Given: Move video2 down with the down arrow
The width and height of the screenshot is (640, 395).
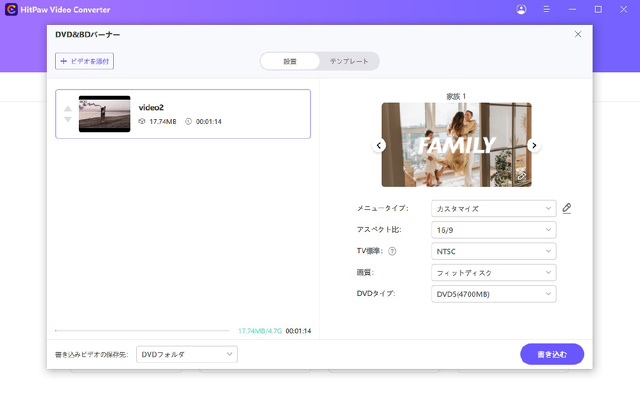Looking at the screenshot, I should coord(68,119).
